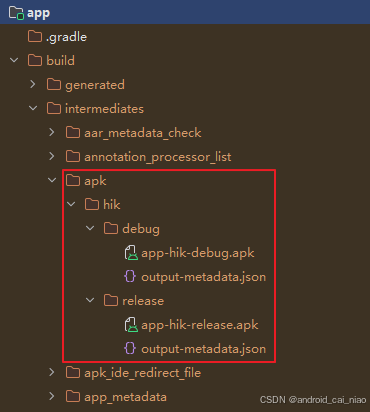The width and height of the screenshot is (370, 412).
Task: Click the apk folder icon
Action: pyautogui.click(x=73, y=181)
